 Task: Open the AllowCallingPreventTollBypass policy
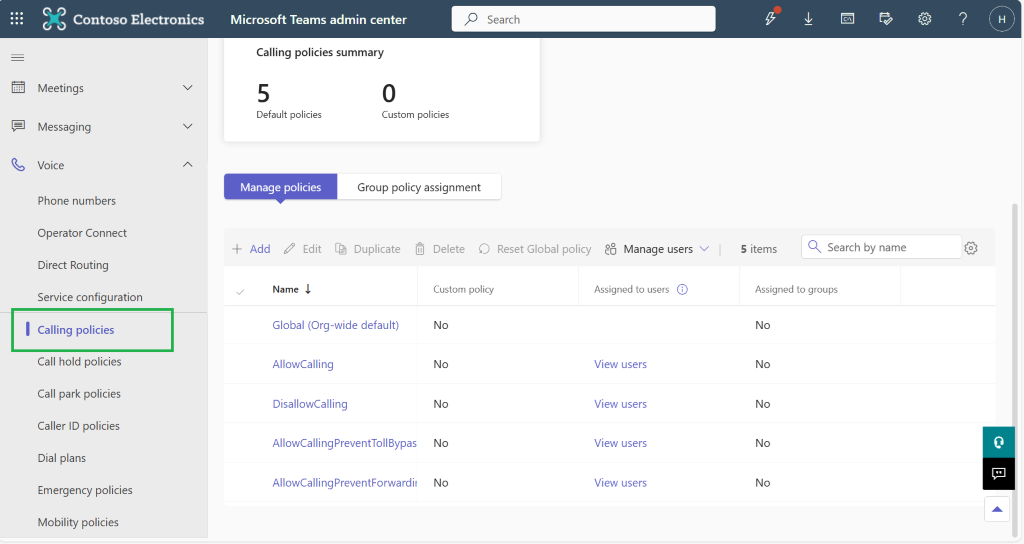click(x=344, y=443)
